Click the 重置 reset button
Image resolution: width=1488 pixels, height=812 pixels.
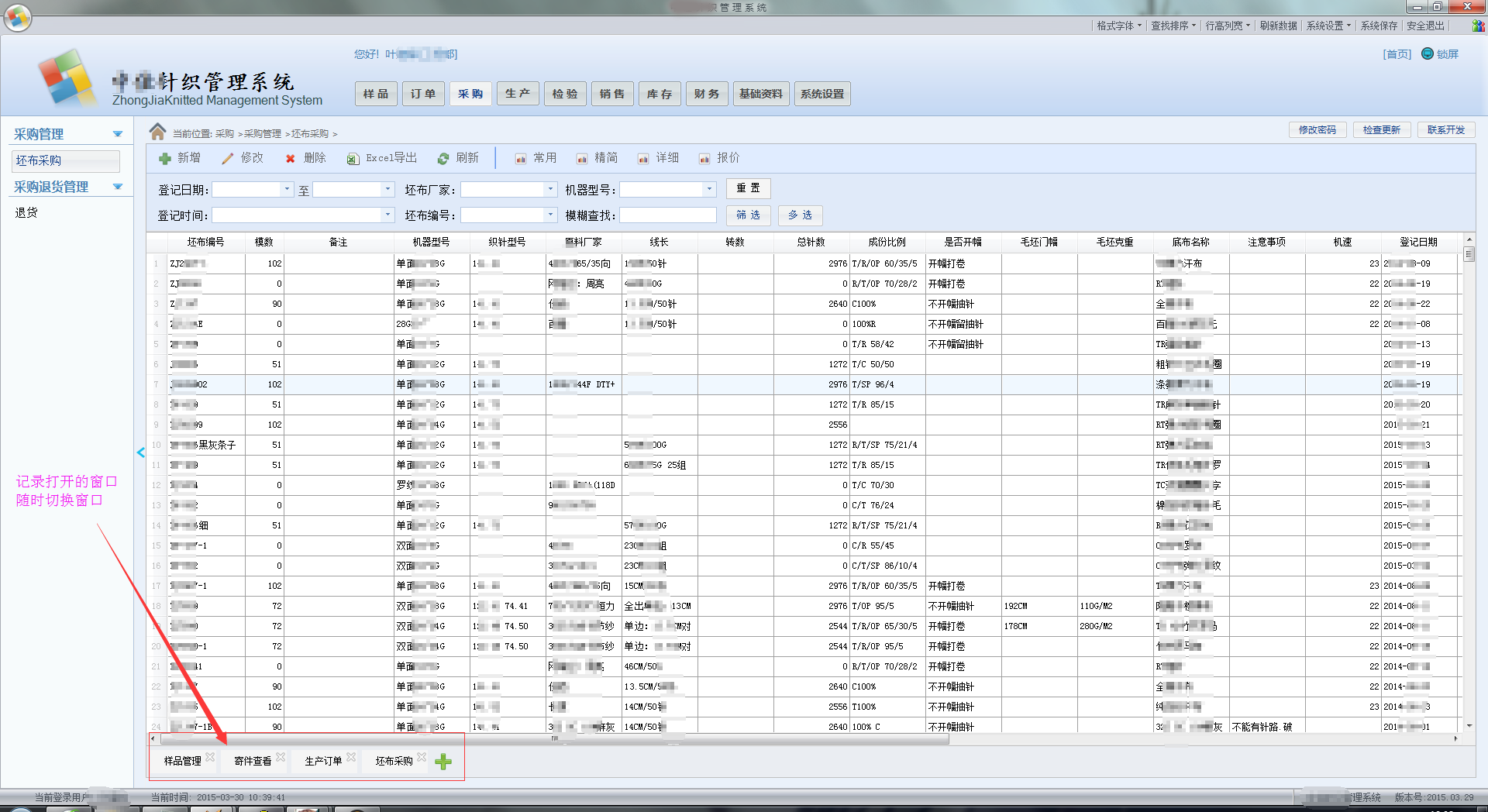(747, 188)
